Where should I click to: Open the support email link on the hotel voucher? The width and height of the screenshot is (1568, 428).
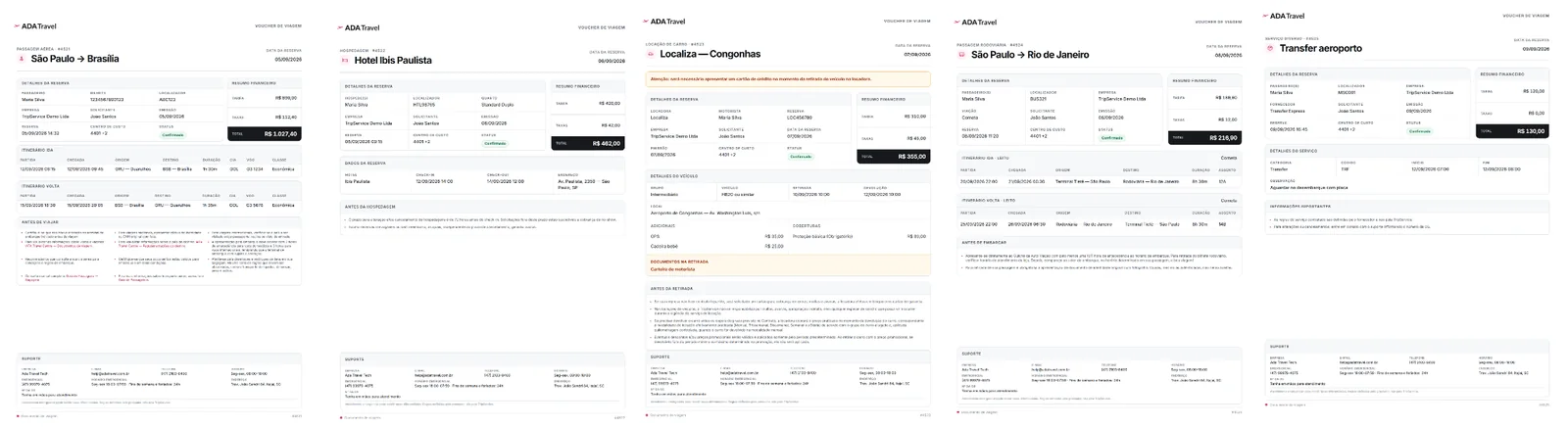point(433,375)
